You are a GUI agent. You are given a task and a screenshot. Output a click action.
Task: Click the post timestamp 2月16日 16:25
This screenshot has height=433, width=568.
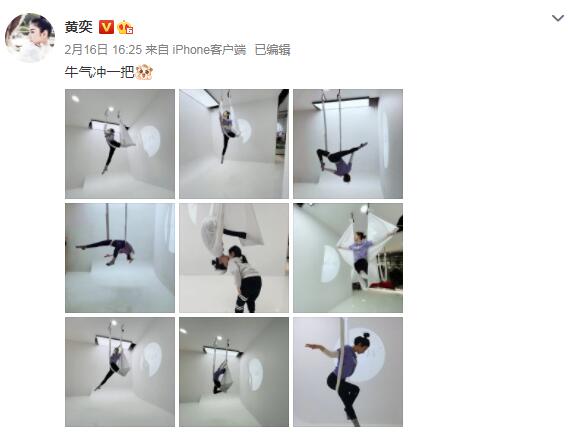point(103,50)
